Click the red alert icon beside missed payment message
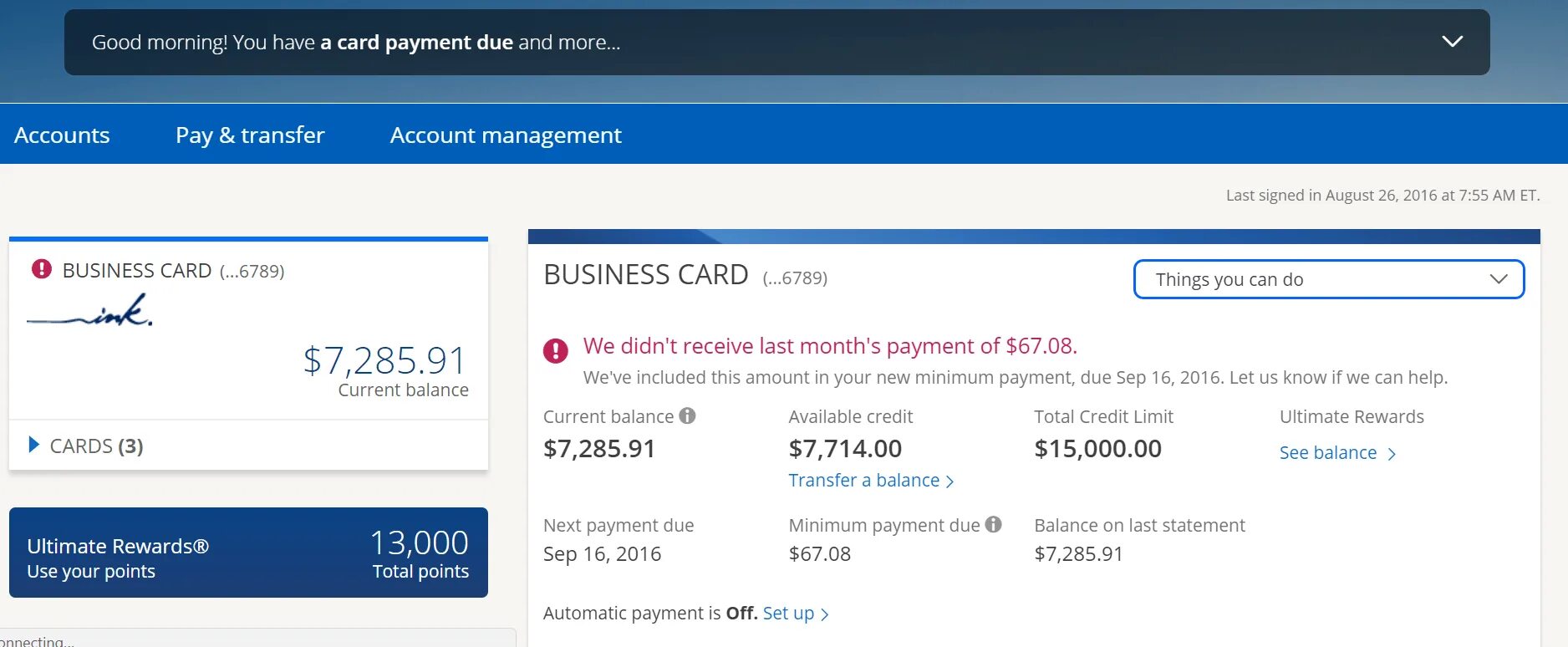 tap(556, 350)
